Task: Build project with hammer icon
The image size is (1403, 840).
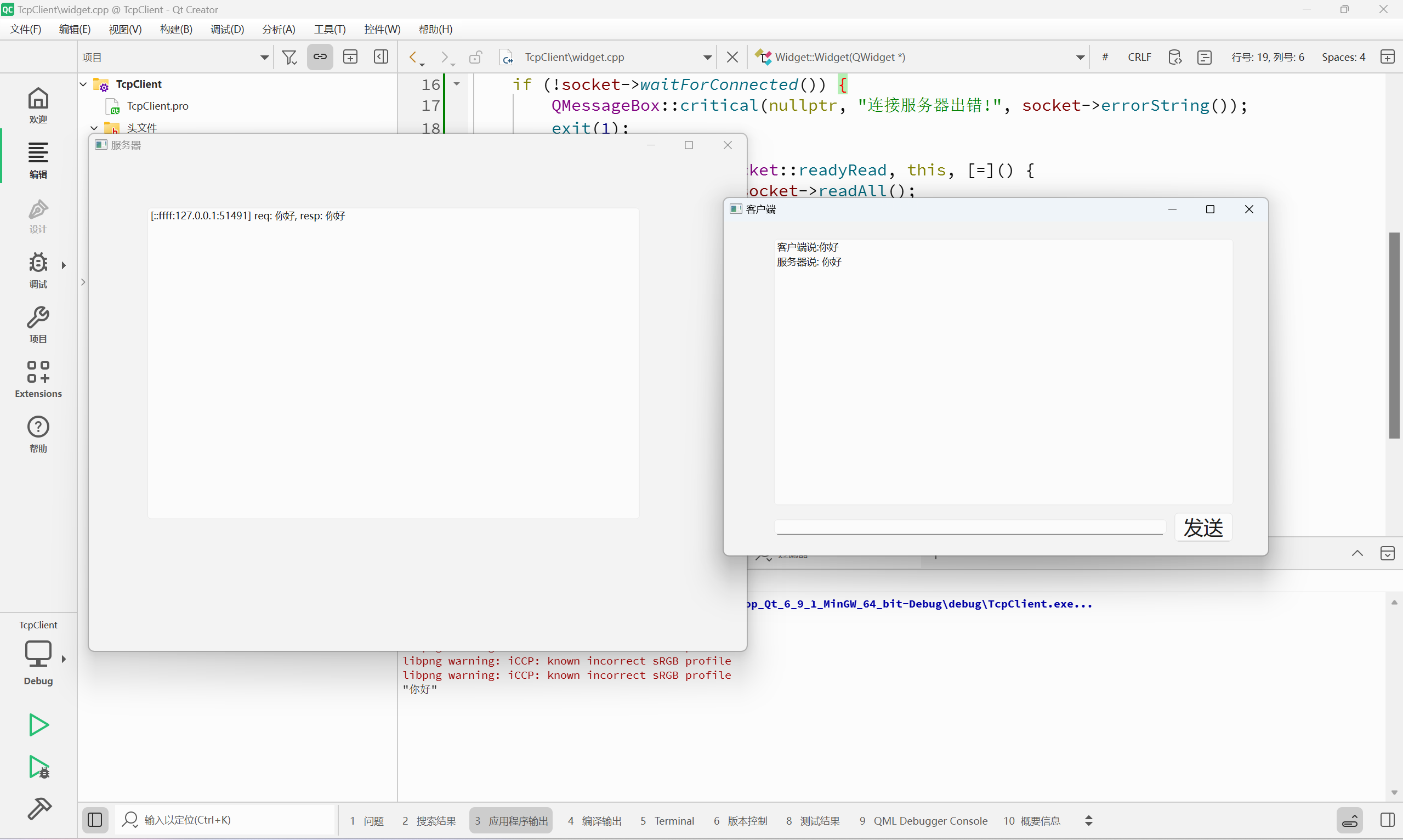Action: point(38,808)
